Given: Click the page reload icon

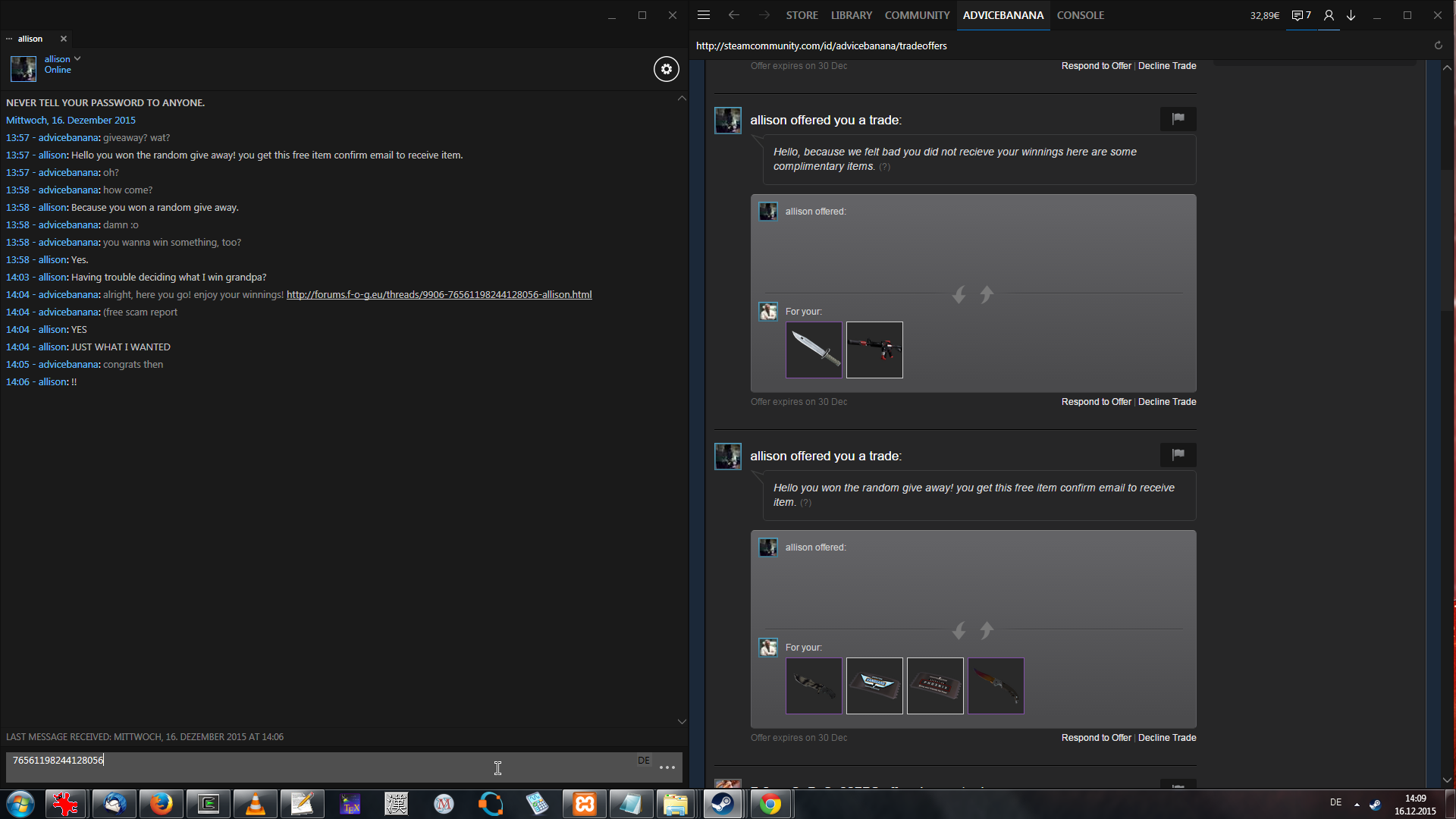Looking at the screenshot, I should coord(1438,45).
